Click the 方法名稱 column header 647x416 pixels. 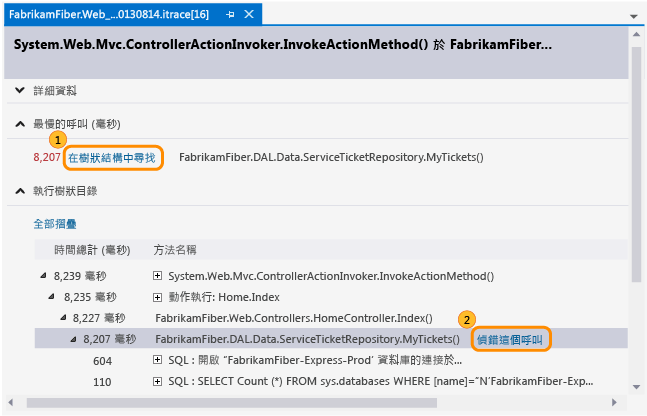(x=175, y=250)
